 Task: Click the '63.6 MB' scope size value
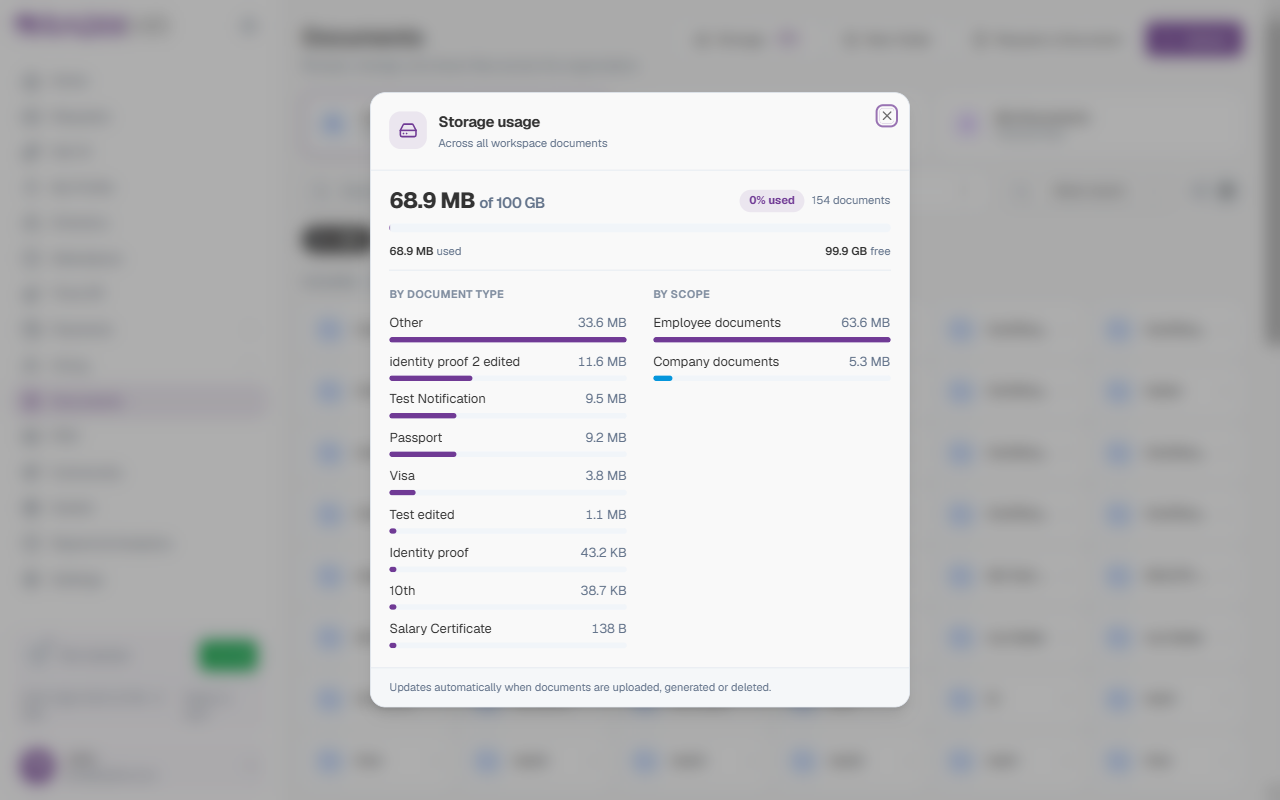coord(866,323)
